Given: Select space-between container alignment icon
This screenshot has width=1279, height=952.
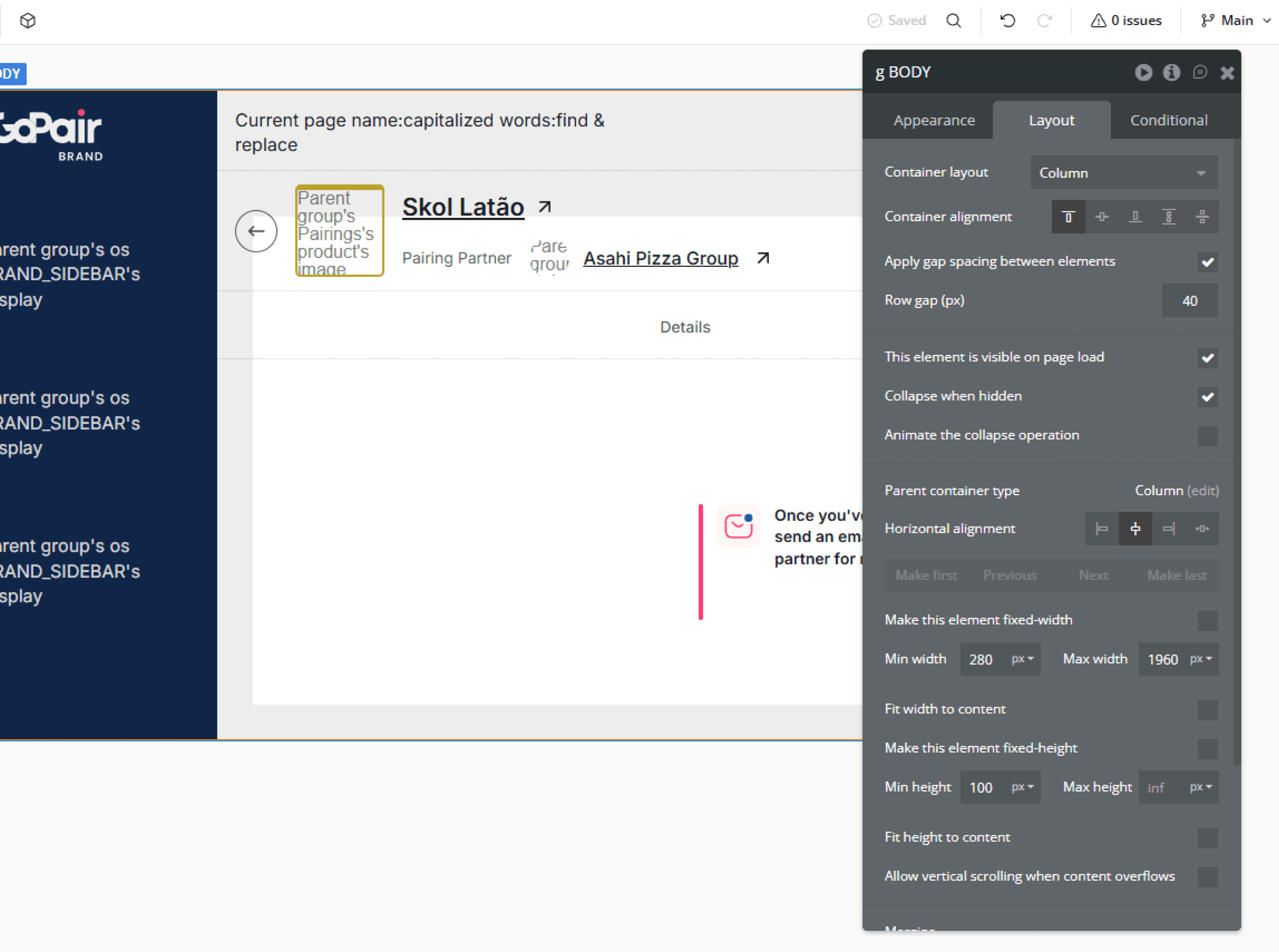Looking at the screenshot, I should [x=1168, y=217].
